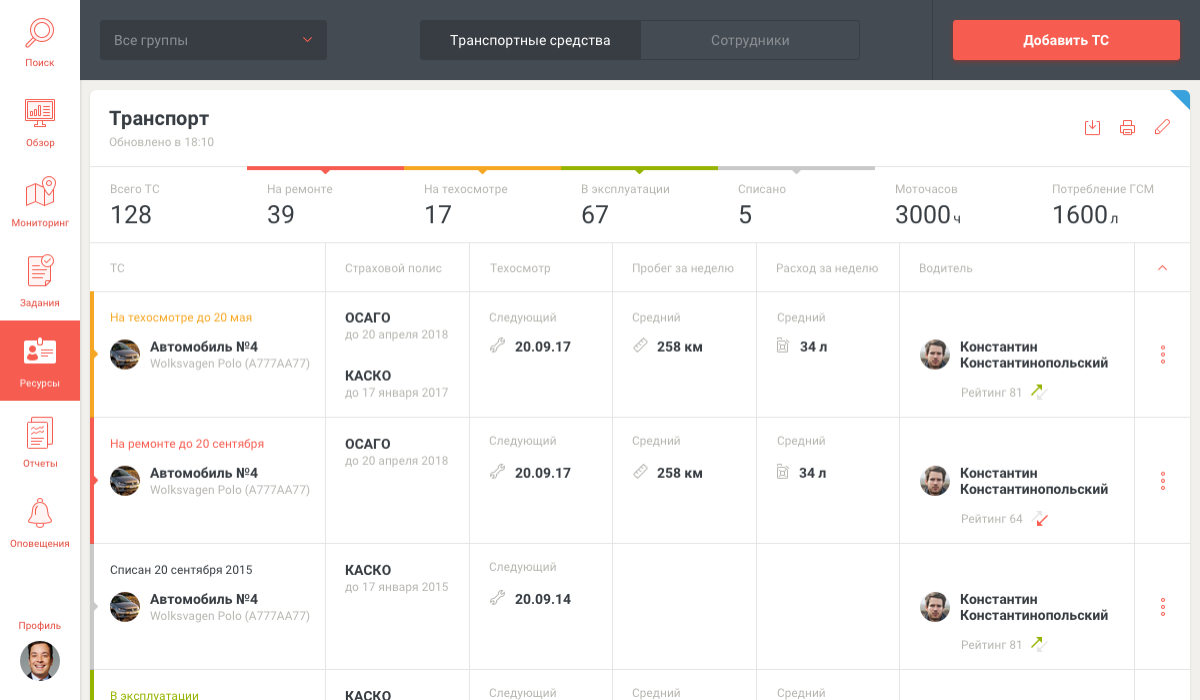The height and width of the screenshot is (700, 1200).
Task: Filter by На техосмотре 17
Action: tap(482, 205)
